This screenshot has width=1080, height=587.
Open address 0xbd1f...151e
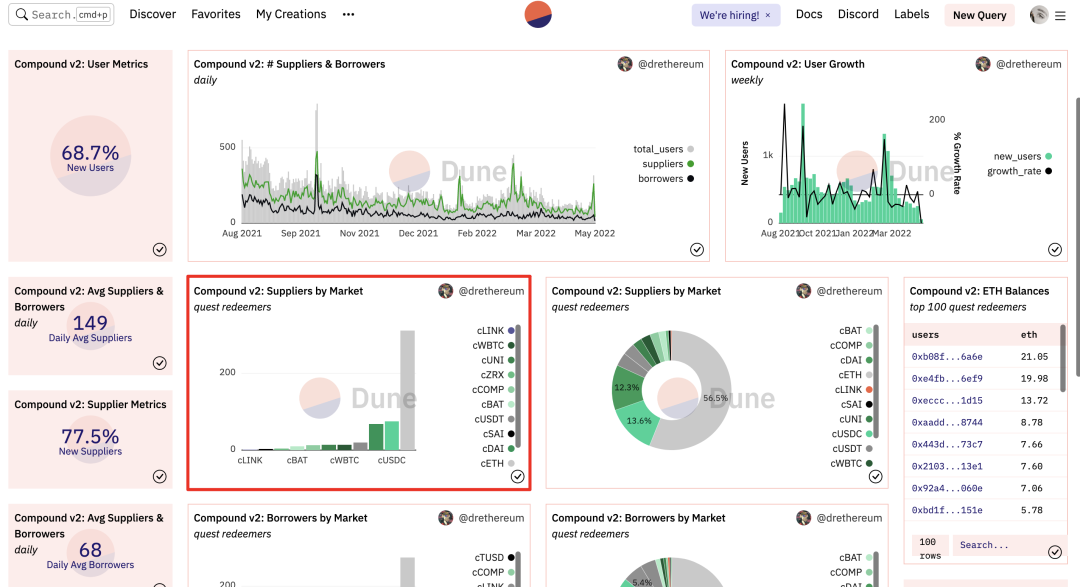tap(947, 511)
